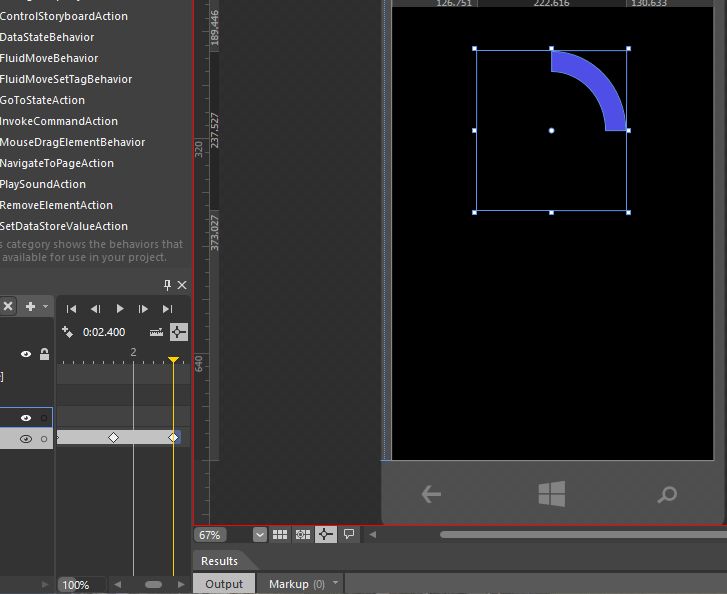Play the storyboard animation
Viewport: 727px width, 594px height.
click(x=120, y=309)
